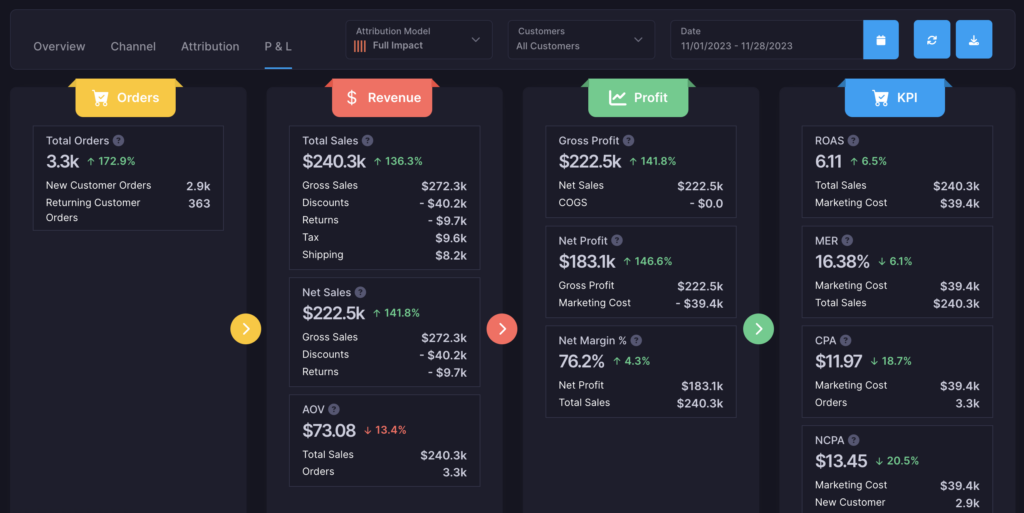Switch to the Channel tab
This screenshot has height=513, width=1024.
pos(133,46)
